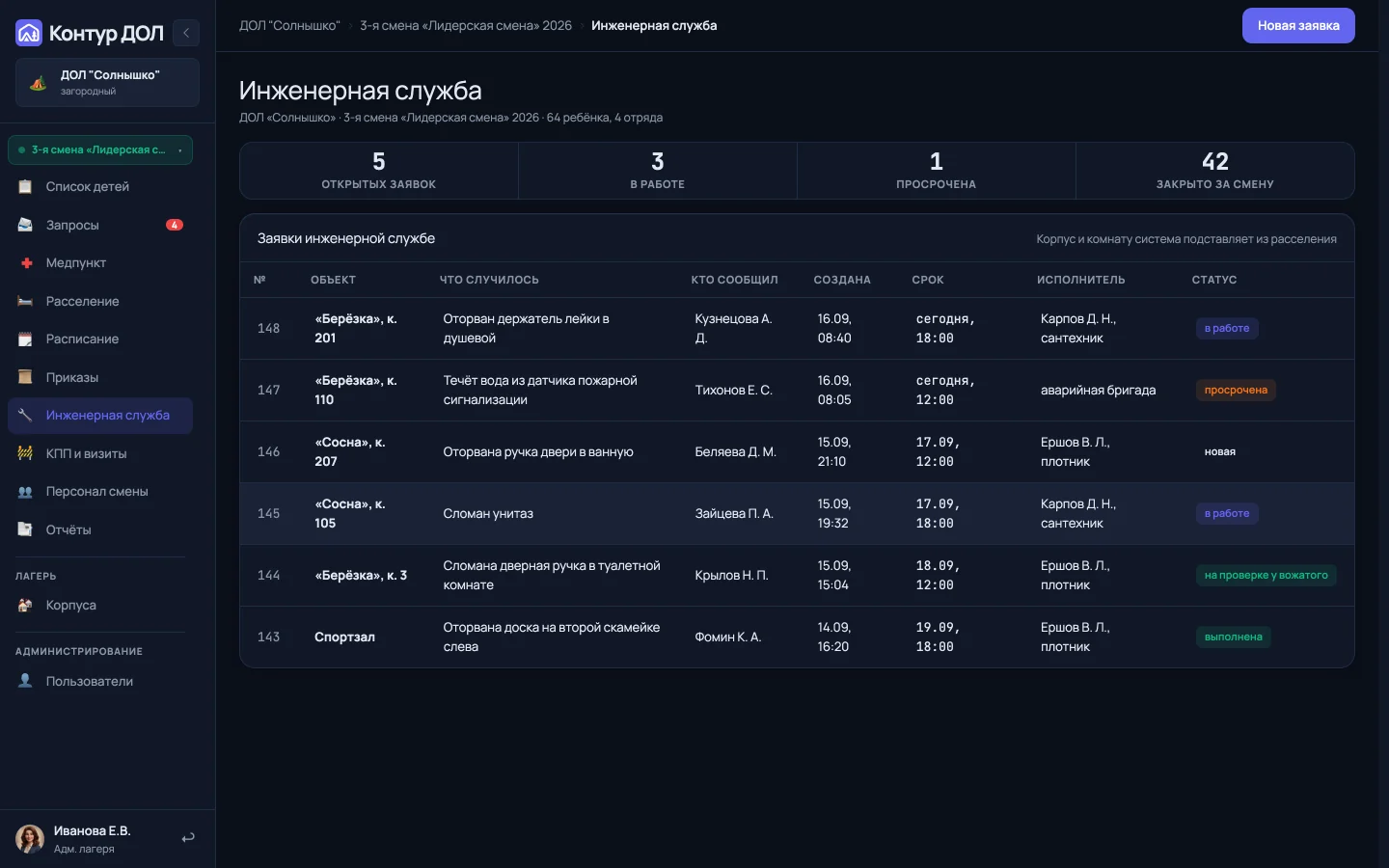
Task: Sort by Статус column header
Action: (1214, 280)
